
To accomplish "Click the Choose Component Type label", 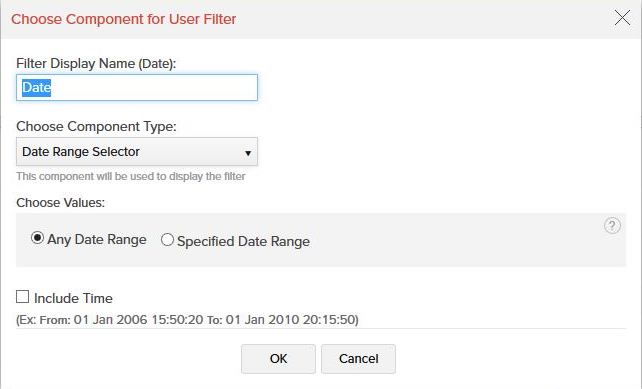I will 96,127.
